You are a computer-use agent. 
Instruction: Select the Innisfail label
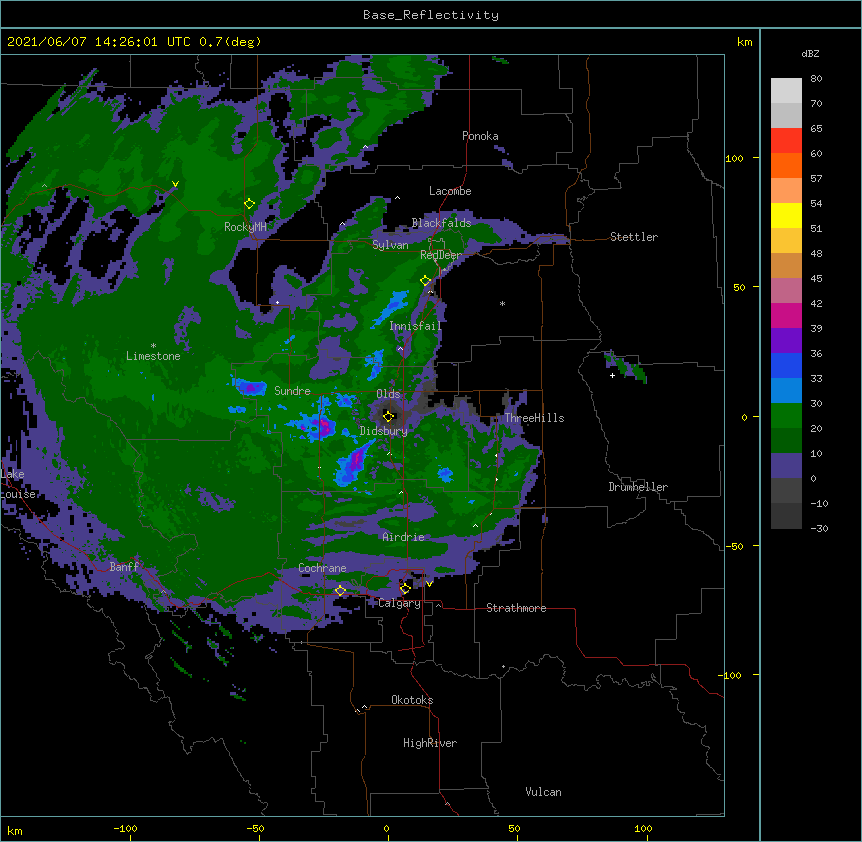tap(415, 326)
